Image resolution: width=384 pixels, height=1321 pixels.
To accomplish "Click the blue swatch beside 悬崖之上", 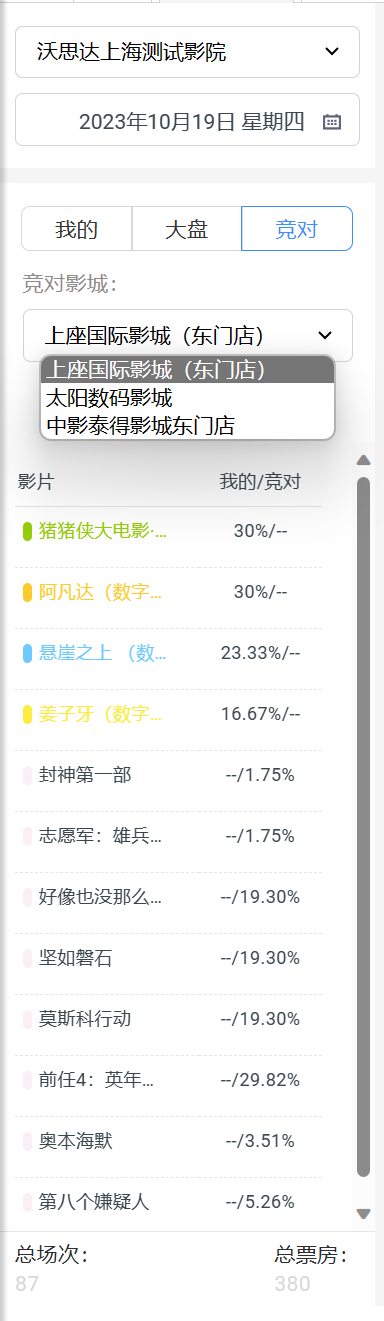I will (x=28, y=653).
